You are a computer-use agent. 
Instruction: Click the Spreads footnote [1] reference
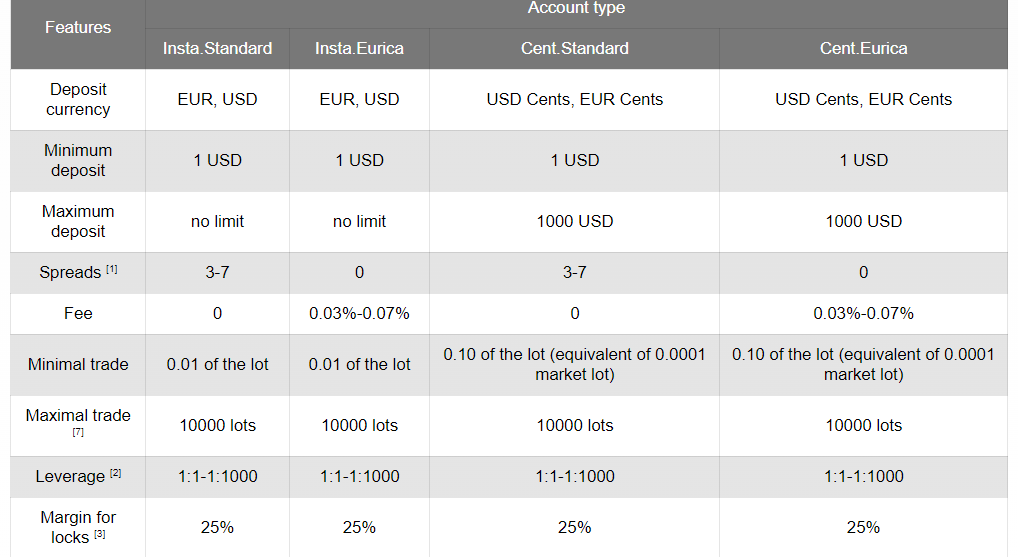click(112, 269)
